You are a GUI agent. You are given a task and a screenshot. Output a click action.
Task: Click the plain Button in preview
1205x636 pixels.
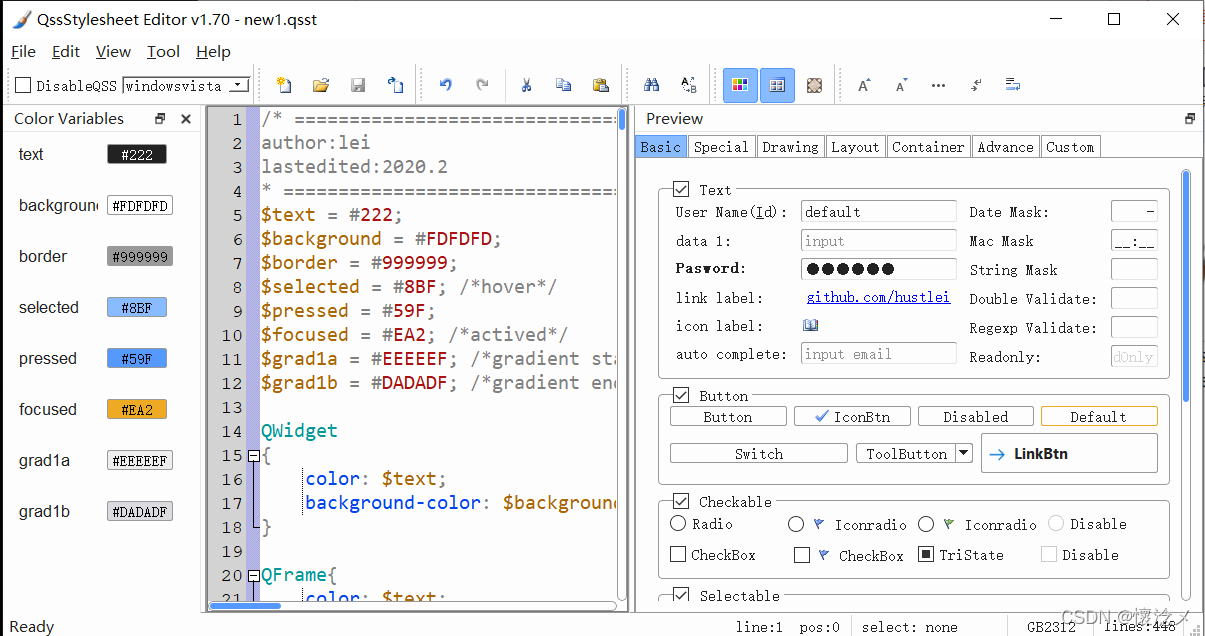coord(728,416)
